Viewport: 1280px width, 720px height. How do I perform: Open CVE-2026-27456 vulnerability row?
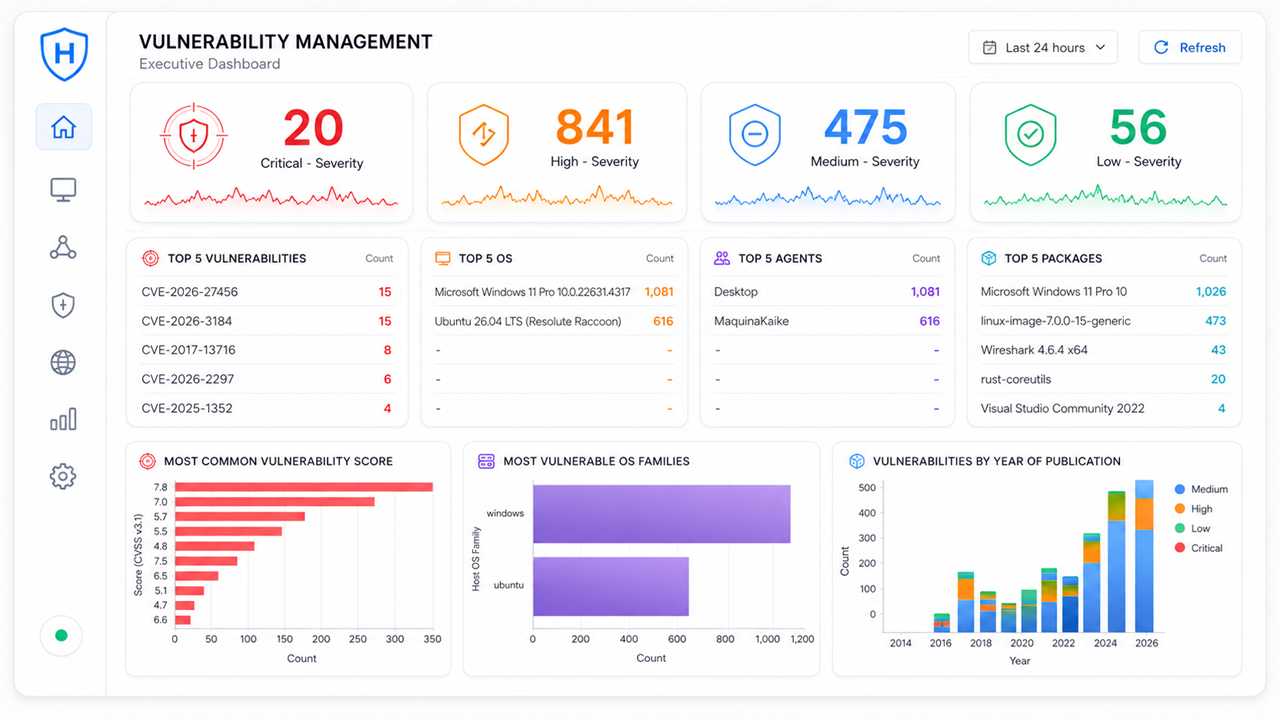point(267,292)
